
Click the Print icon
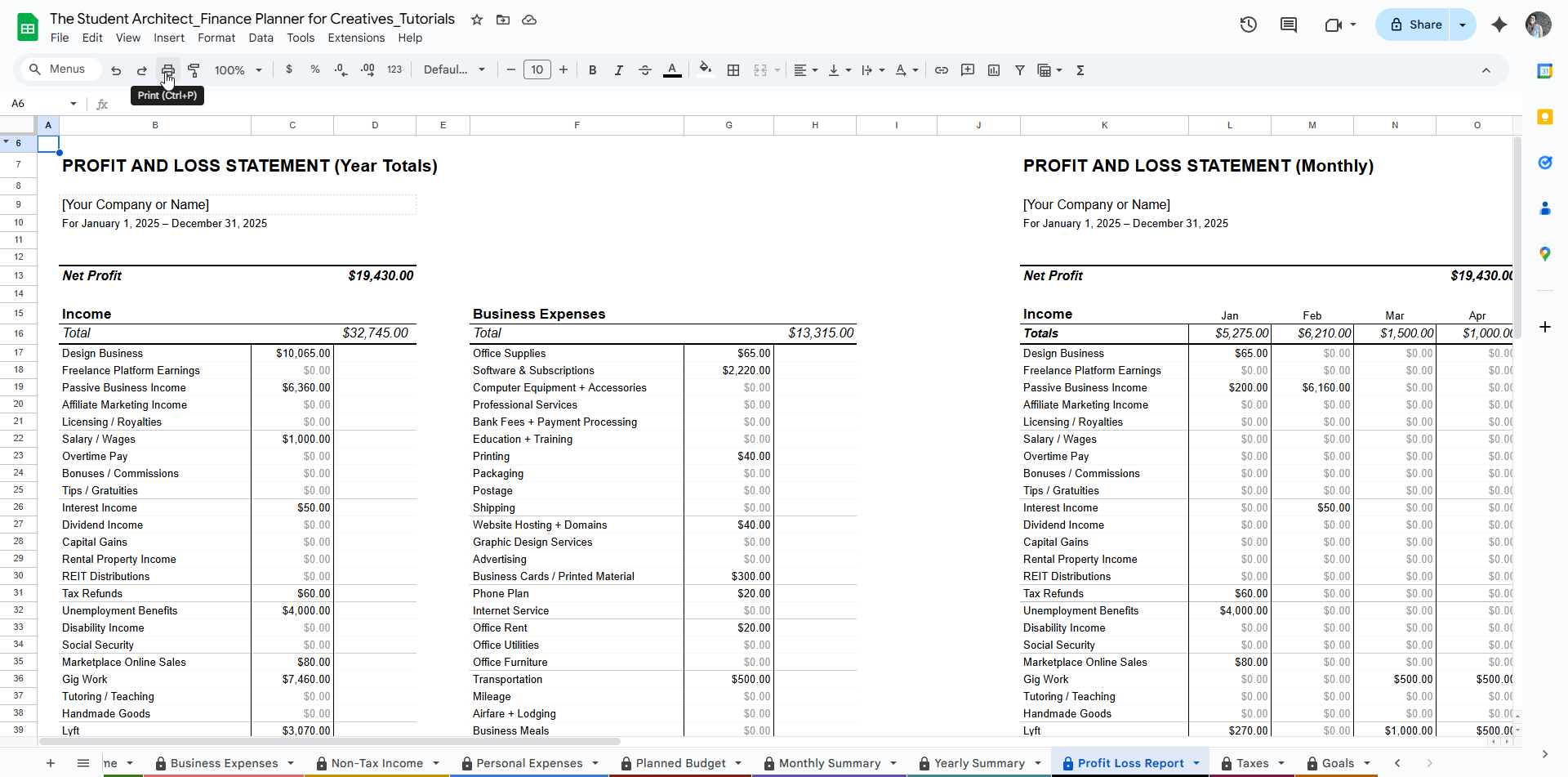pyautogui.click(x=168, y=70)
